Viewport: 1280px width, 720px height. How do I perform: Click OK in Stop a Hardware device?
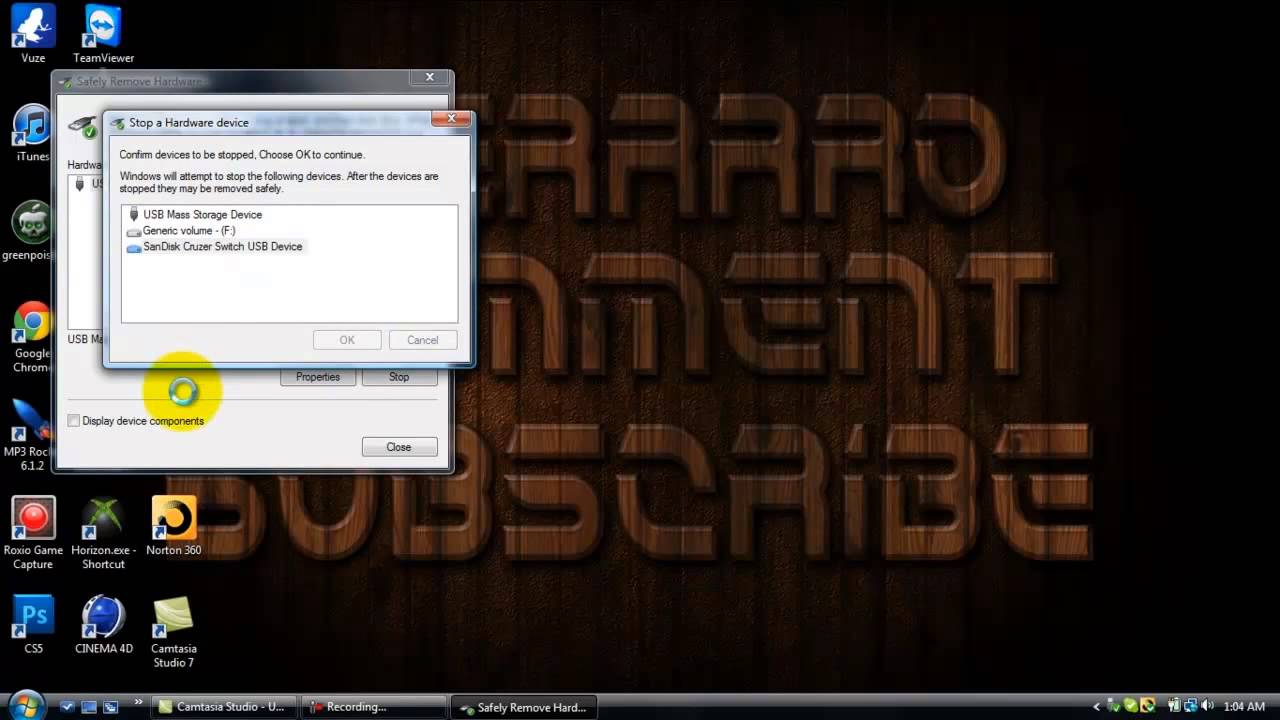347,340
